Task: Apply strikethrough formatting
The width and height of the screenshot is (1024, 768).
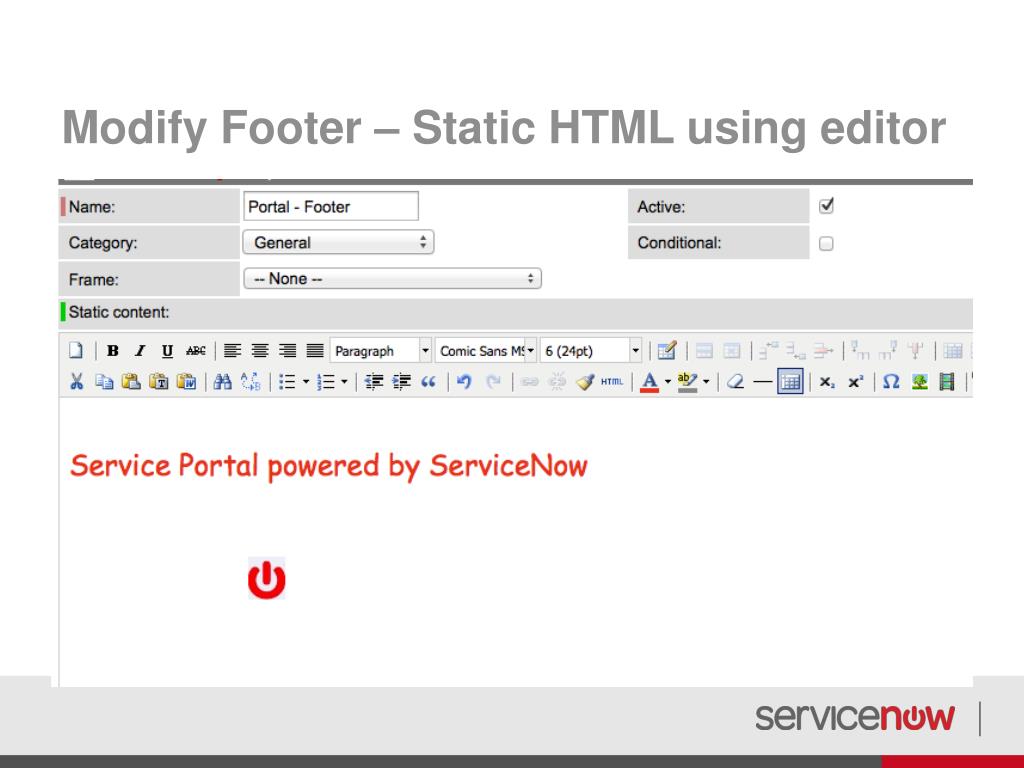Action: [x=195, y=351]
